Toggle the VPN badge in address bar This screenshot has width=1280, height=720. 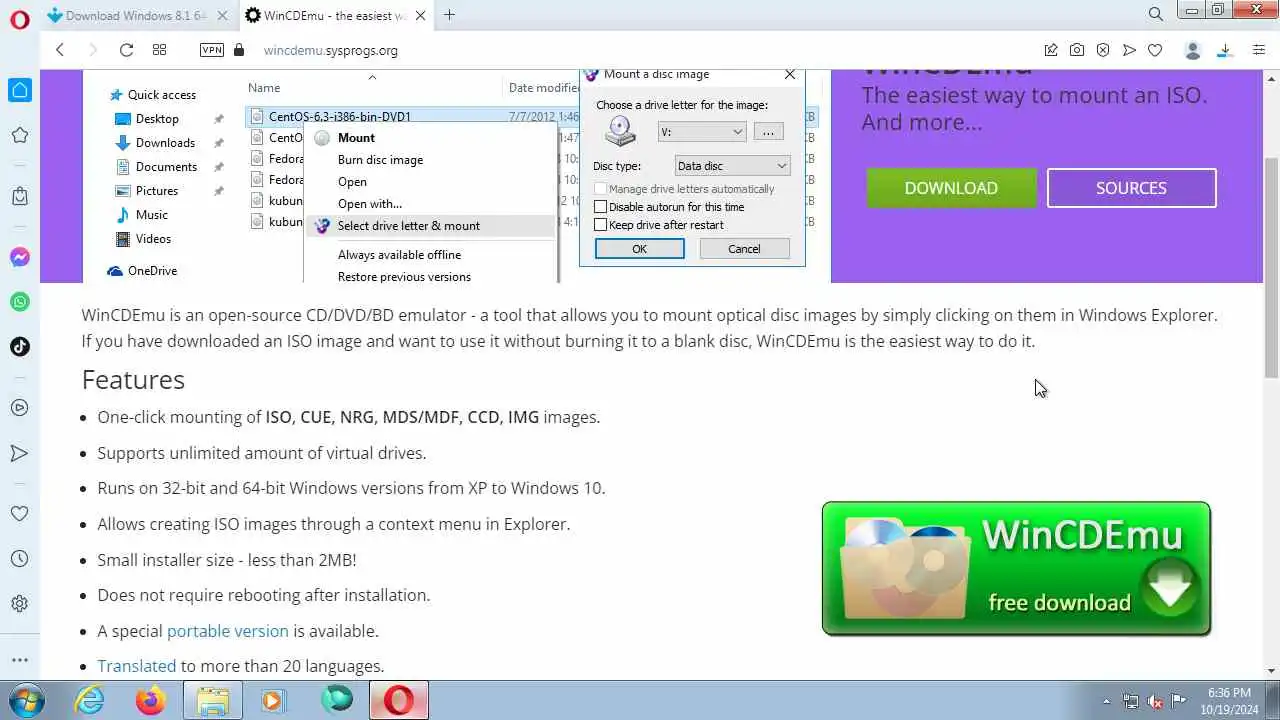[212, 50]
